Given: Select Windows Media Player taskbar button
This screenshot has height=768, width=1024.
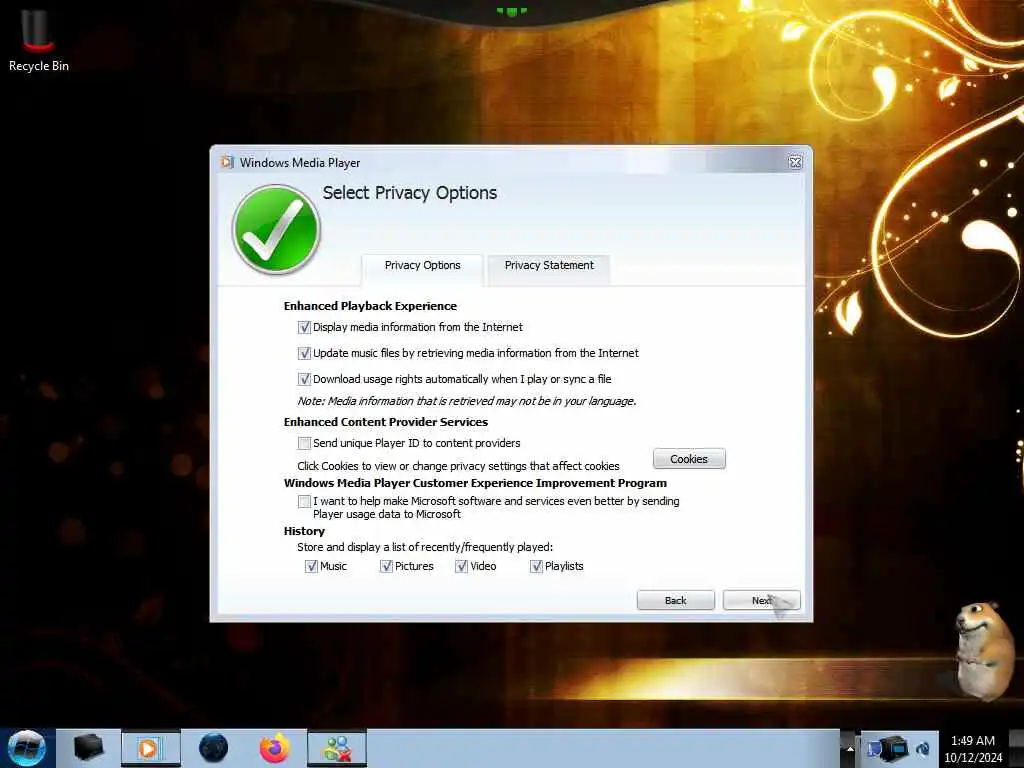Looking at the screenshot, I should pyautogui.click(x=150, y=748).
